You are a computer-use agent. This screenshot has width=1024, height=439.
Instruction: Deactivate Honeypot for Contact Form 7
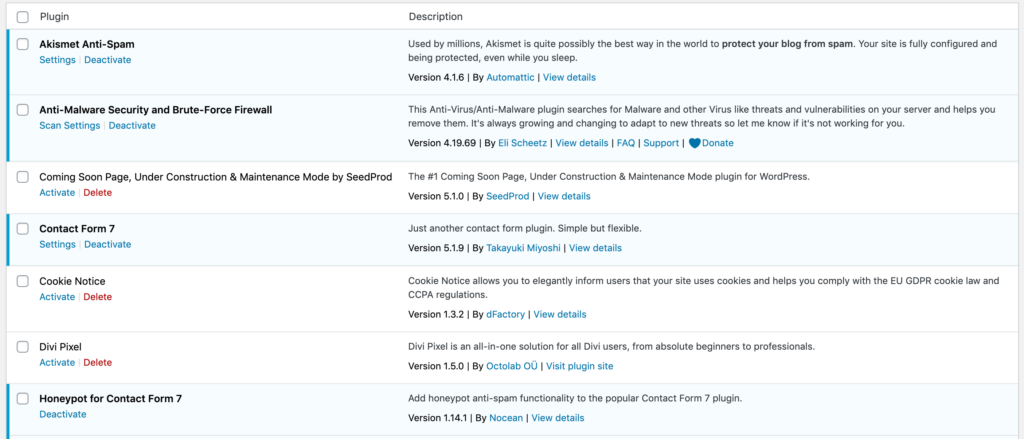coord(63,414)
